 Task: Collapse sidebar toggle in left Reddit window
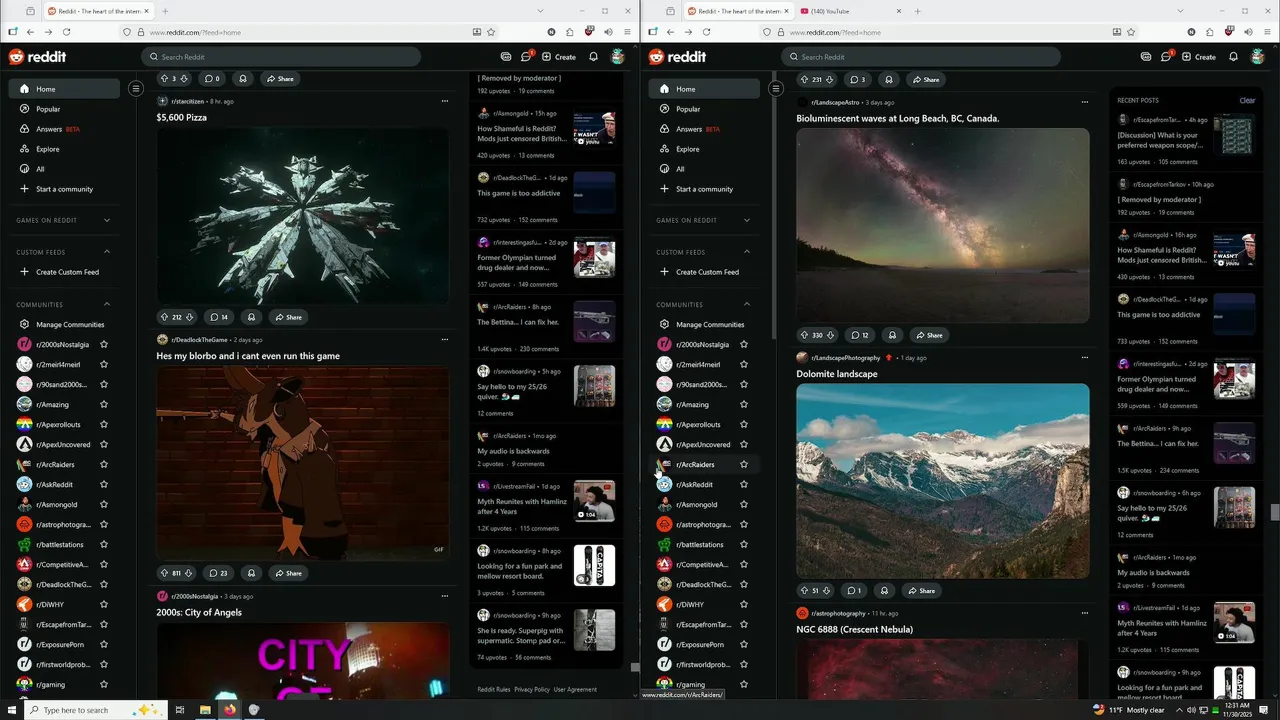tap(136, 89)
